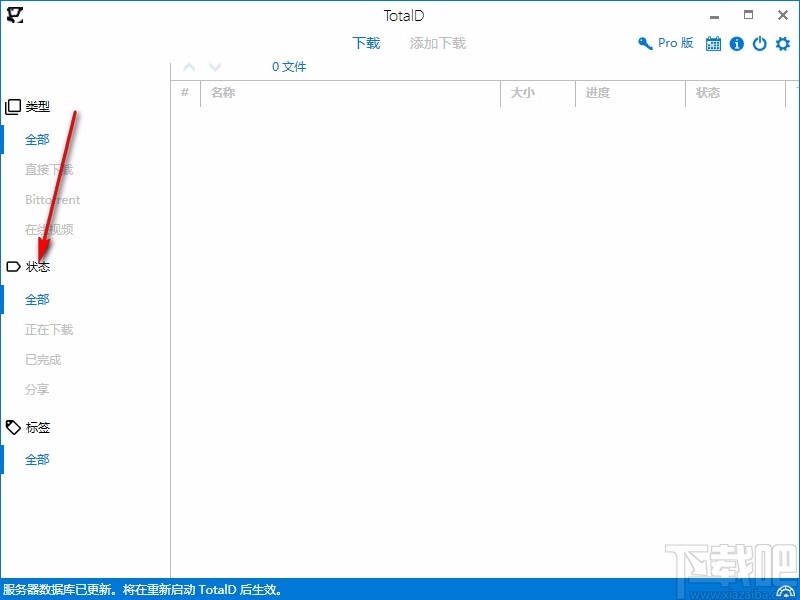The image size is (800, 600).
Task: Open the Pro version key icon
Action: [644, 43]
